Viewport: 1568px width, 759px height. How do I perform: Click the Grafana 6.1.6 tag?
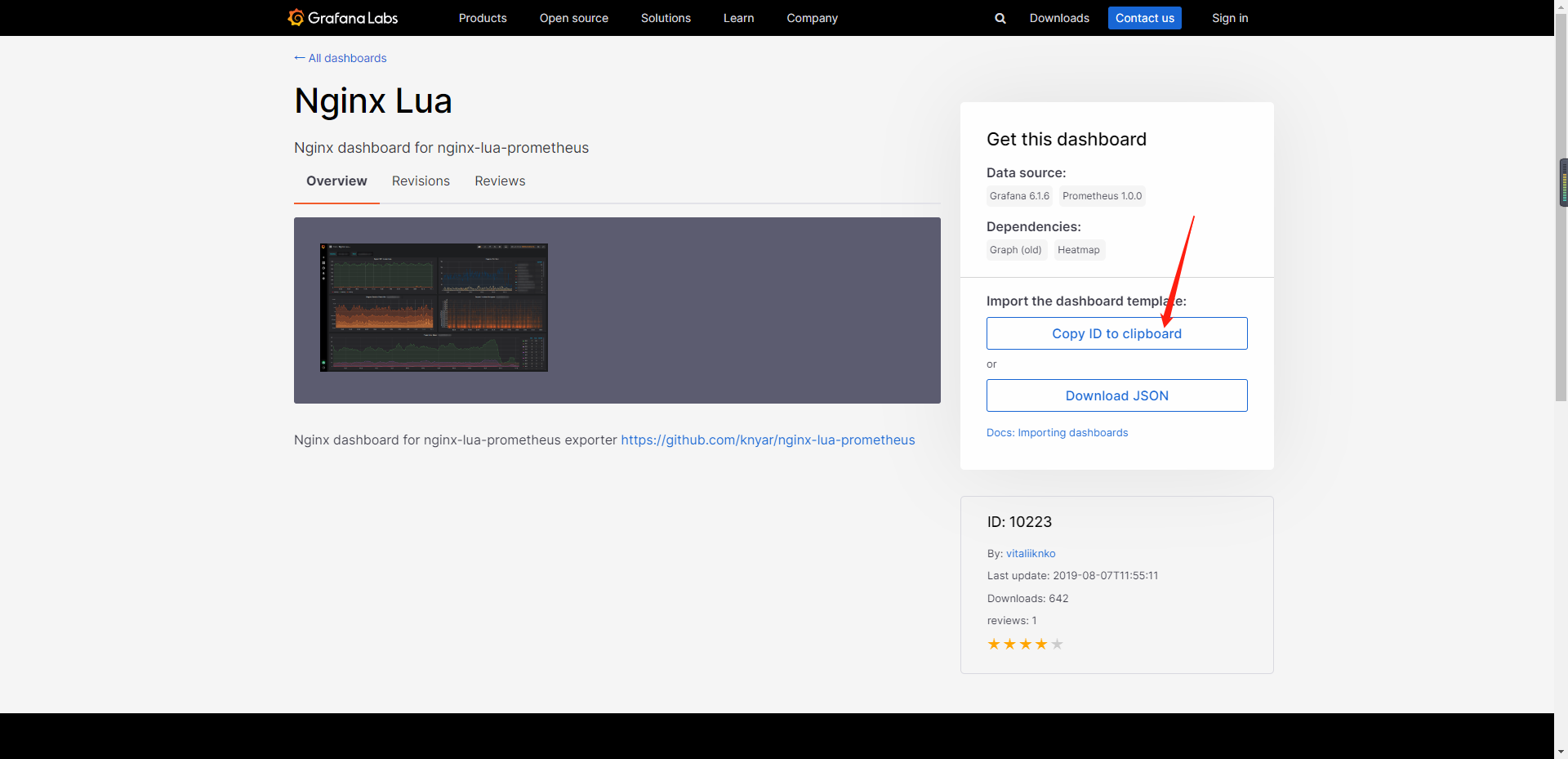(x=1019, y=196)
